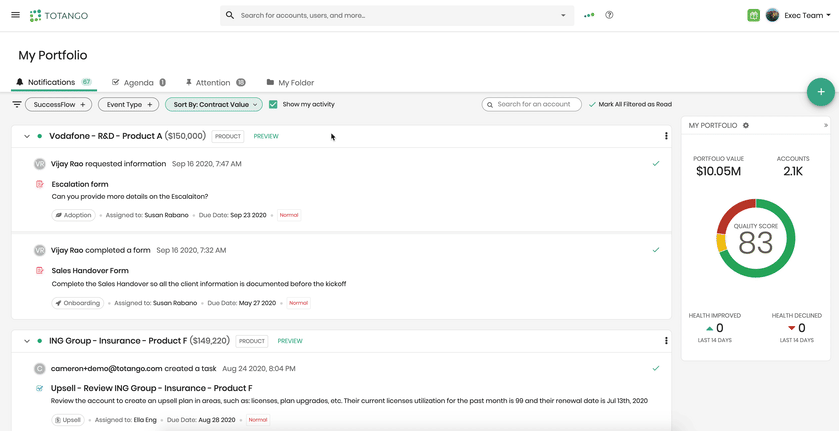
Task: Click the filter lines icon
Action: point(17,104)
